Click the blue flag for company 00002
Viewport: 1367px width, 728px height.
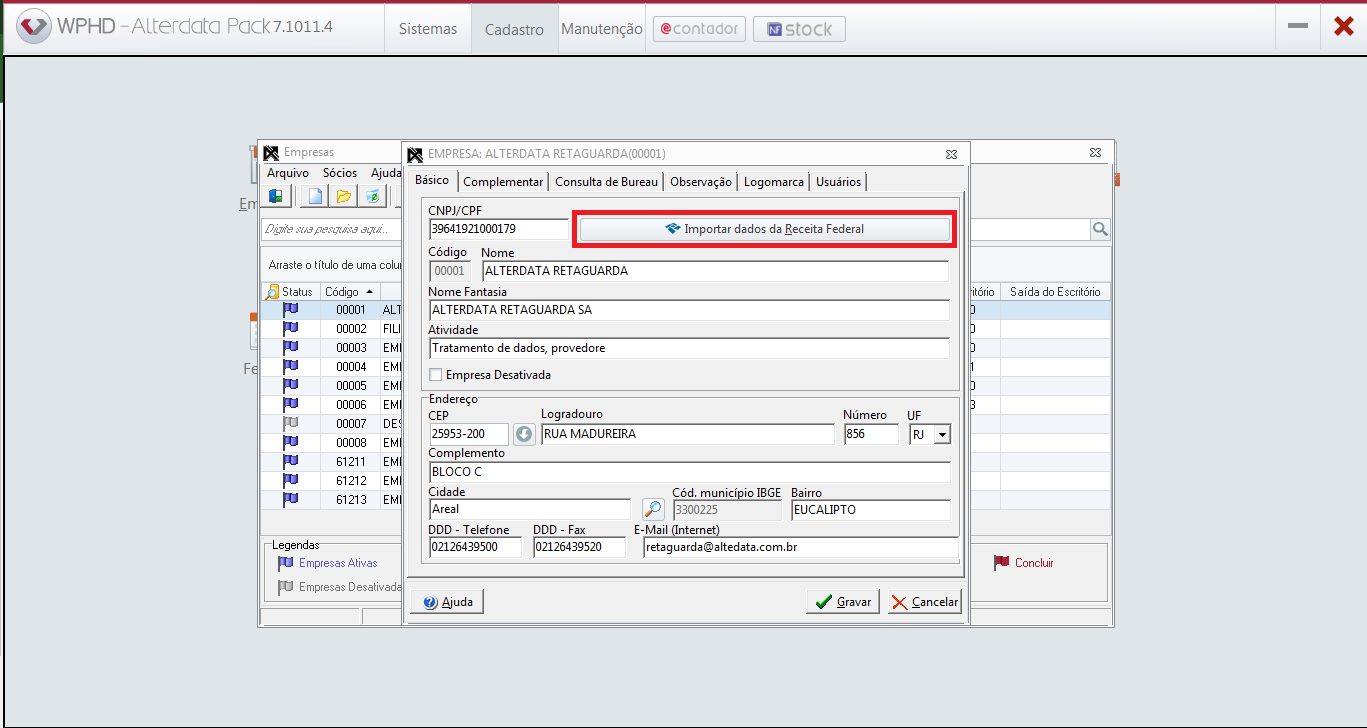[x=290, y=329]
